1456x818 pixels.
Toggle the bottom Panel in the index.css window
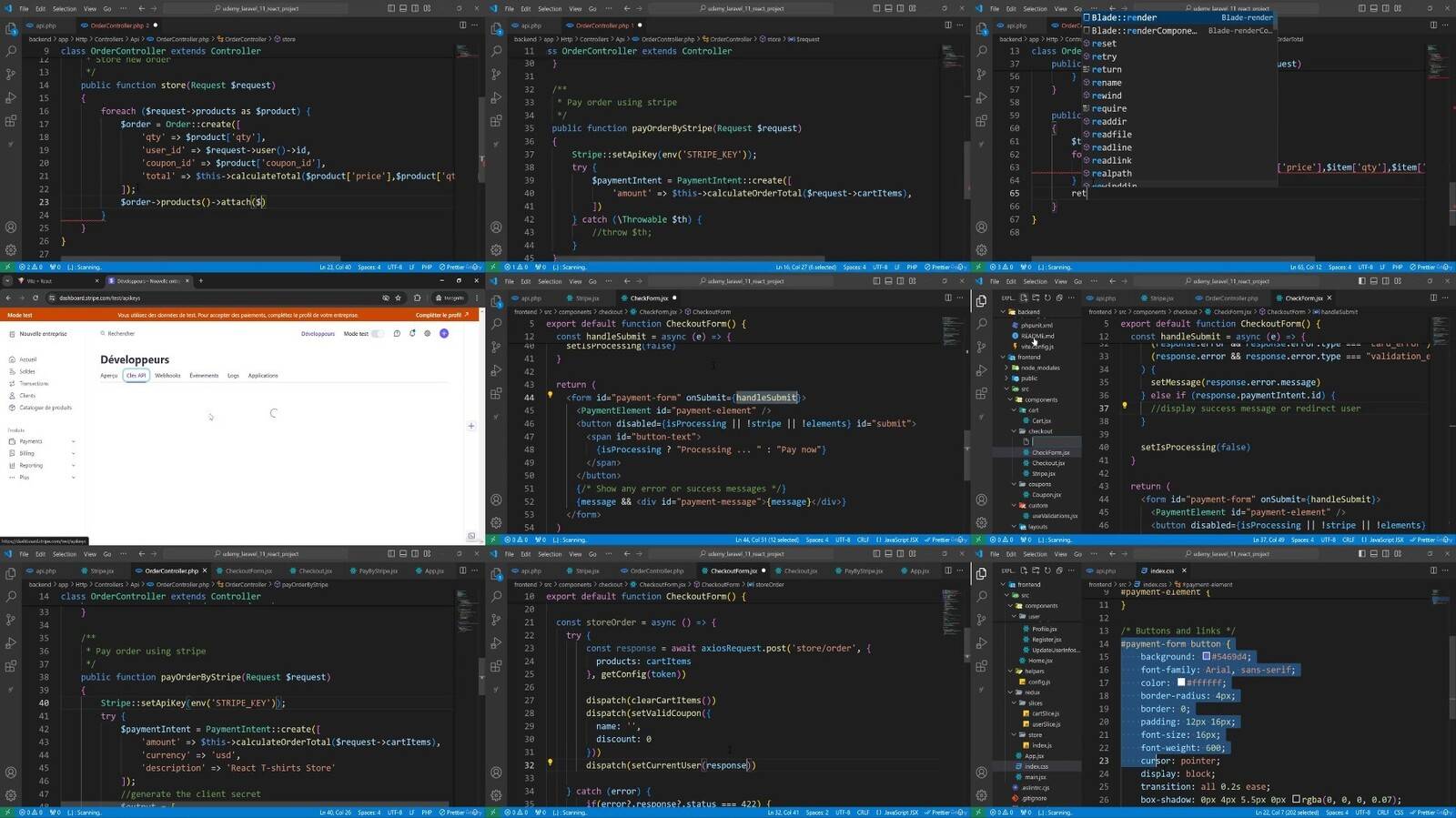1373,553
